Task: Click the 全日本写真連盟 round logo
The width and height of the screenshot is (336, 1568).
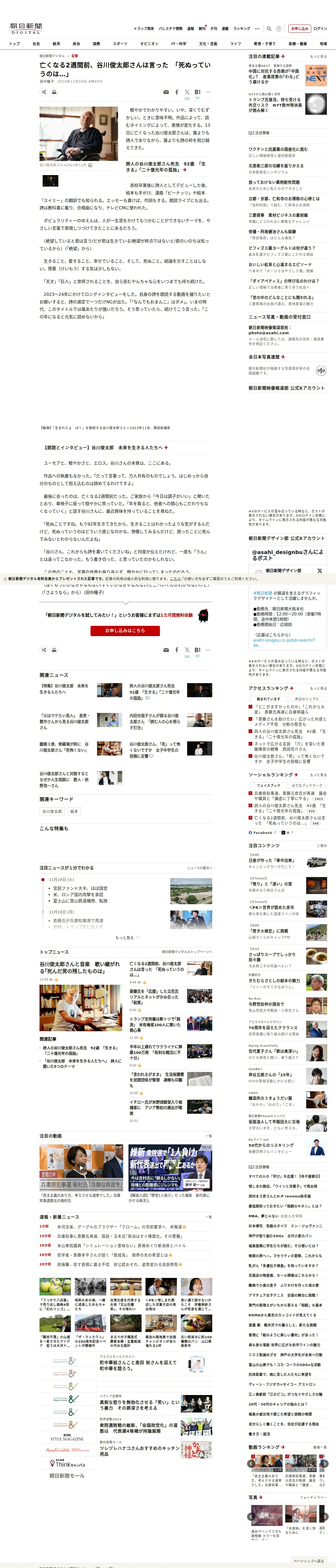Action: coord(321,370)
